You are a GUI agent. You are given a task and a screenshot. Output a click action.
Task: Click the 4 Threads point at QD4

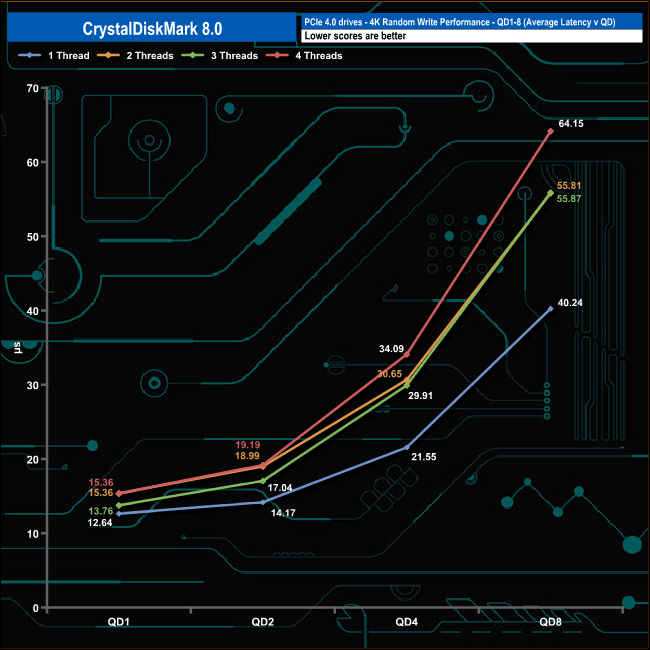(x=407, y=354)
